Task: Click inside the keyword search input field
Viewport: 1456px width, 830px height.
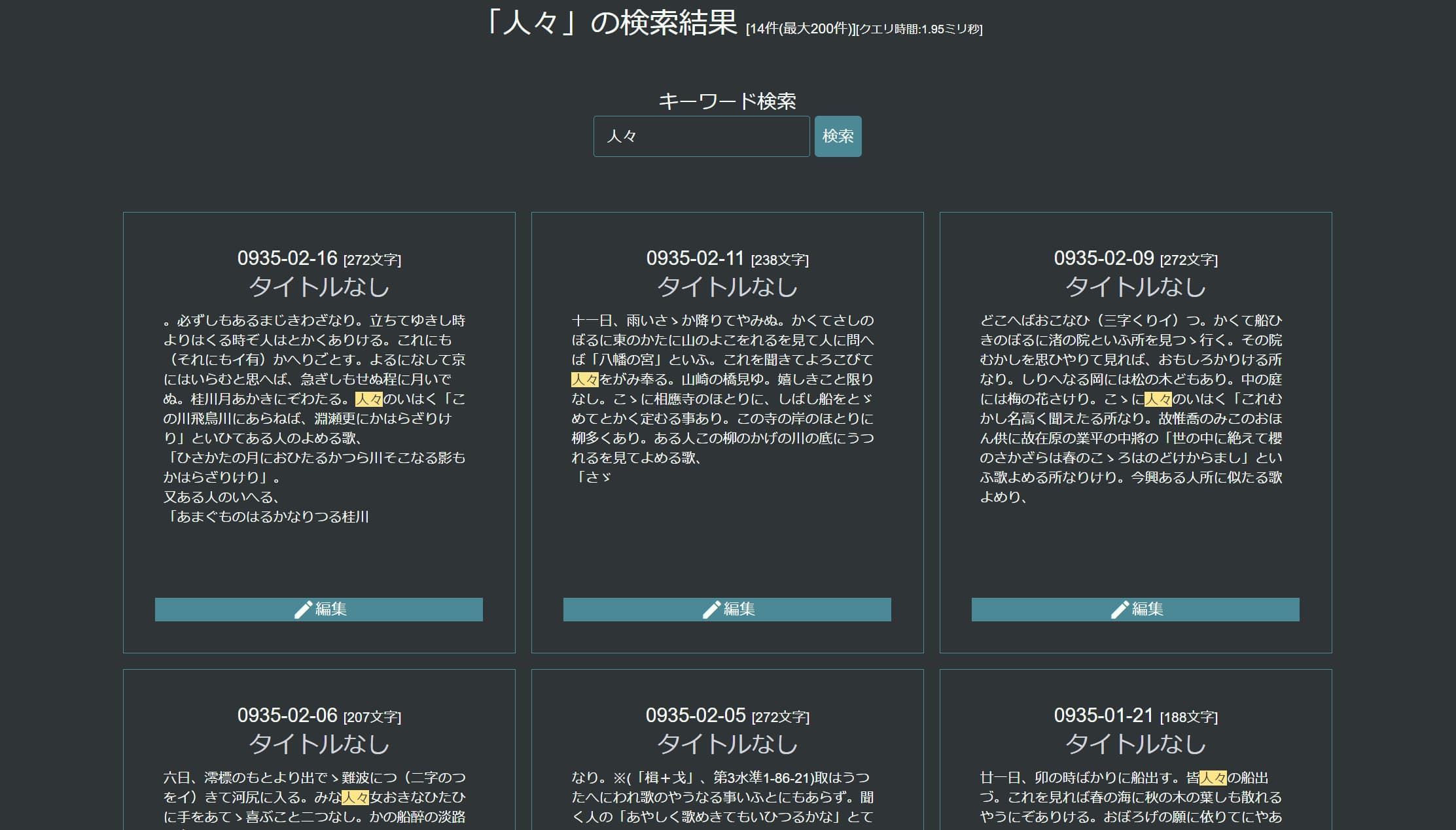Action: tap(701, 136)
